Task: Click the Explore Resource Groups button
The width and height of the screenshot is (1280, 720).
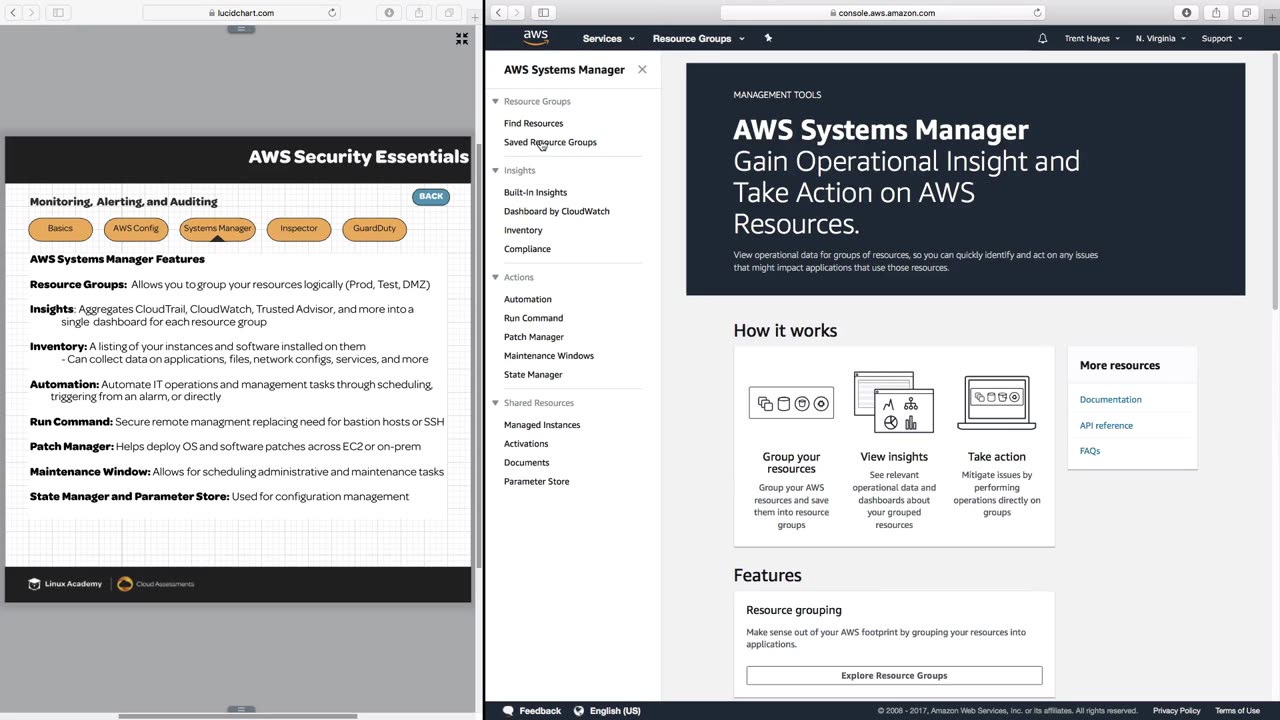Action: 894,675
